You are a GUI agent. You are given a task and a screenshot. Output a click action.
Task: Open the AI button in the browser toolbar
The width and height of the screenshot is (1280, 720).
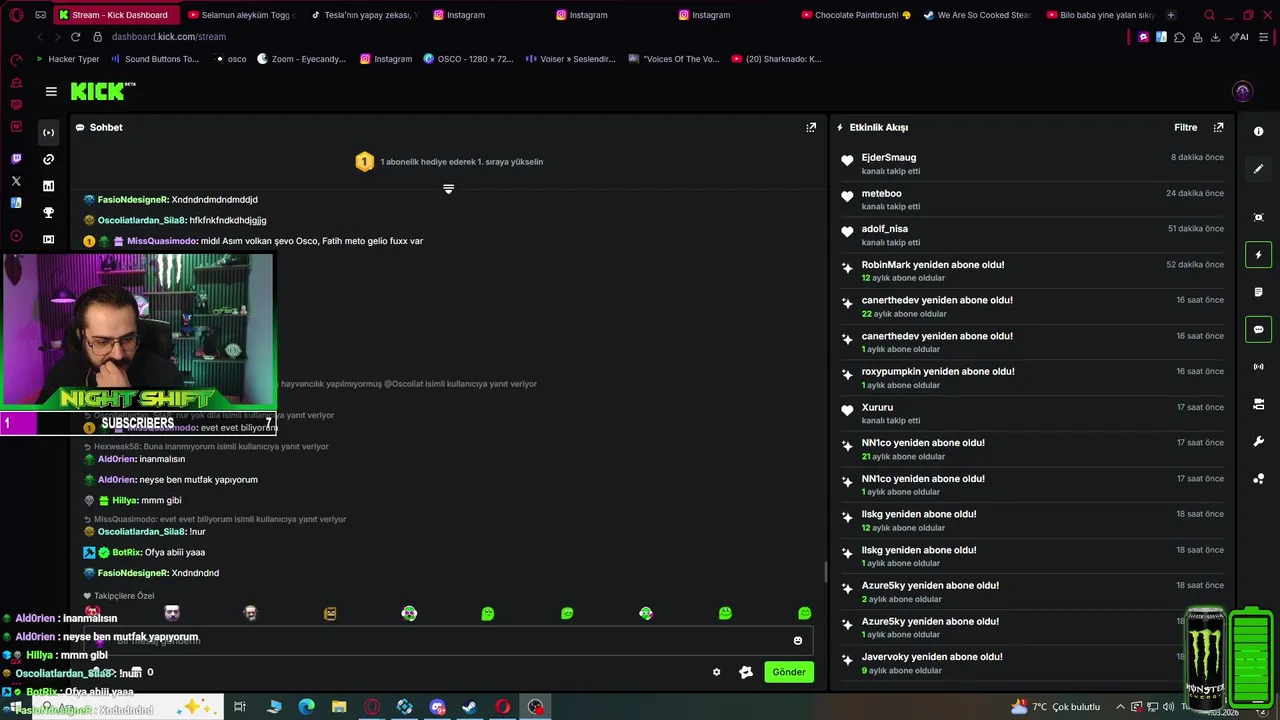(1239, 37)
